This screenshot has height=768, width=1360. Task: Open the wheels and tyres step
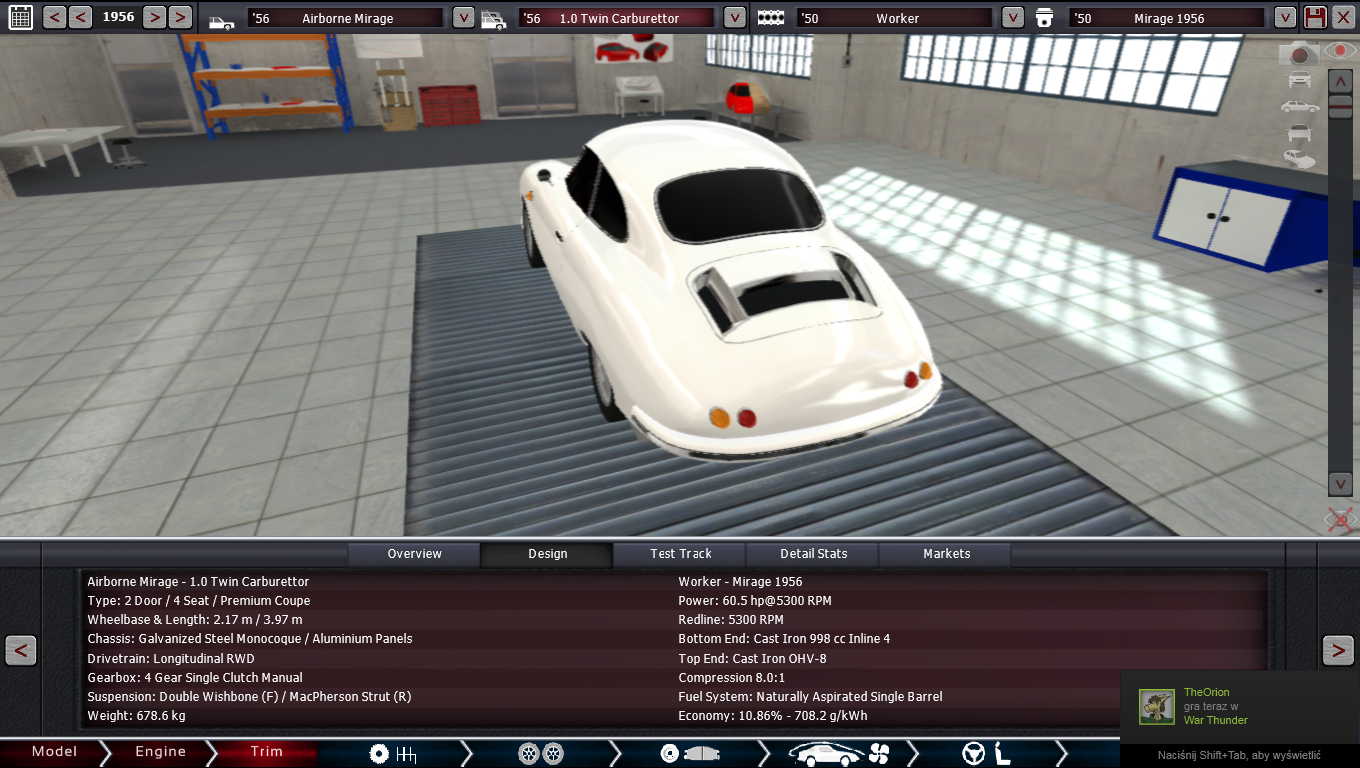click(x=540, y=753)
